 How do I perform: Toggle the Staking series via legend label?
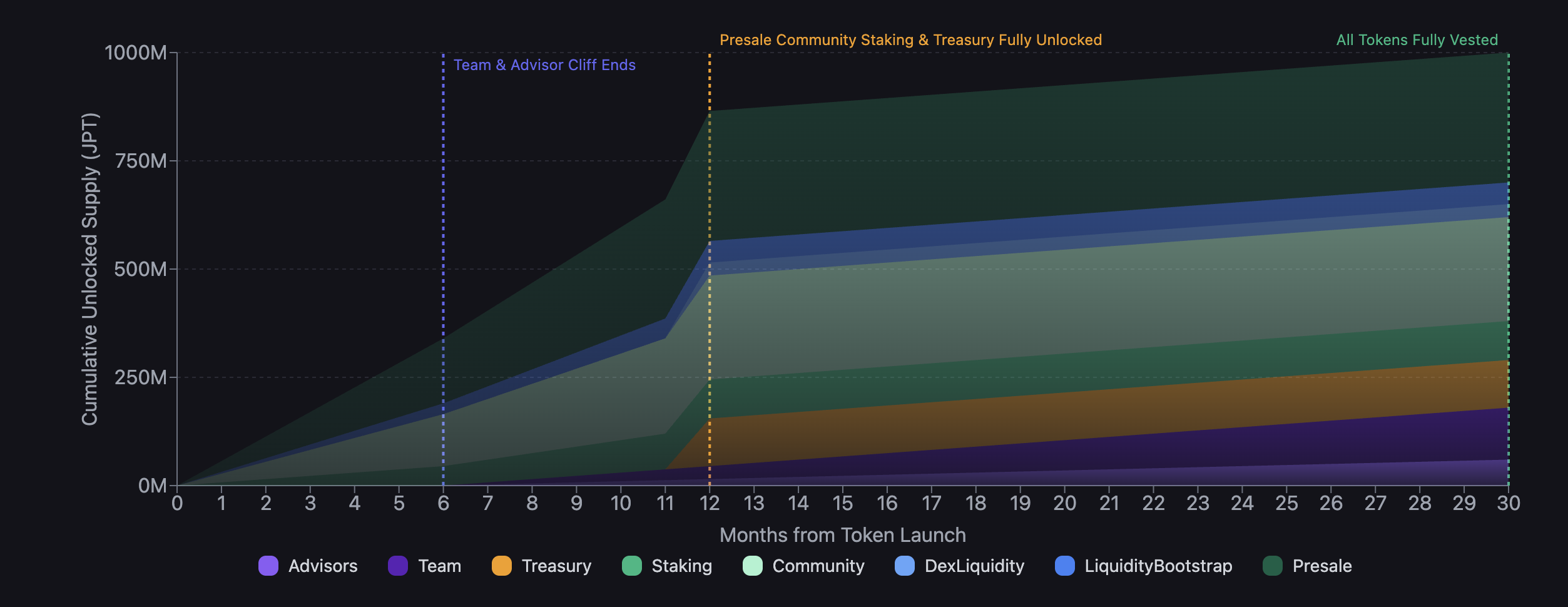click(681, 566)
